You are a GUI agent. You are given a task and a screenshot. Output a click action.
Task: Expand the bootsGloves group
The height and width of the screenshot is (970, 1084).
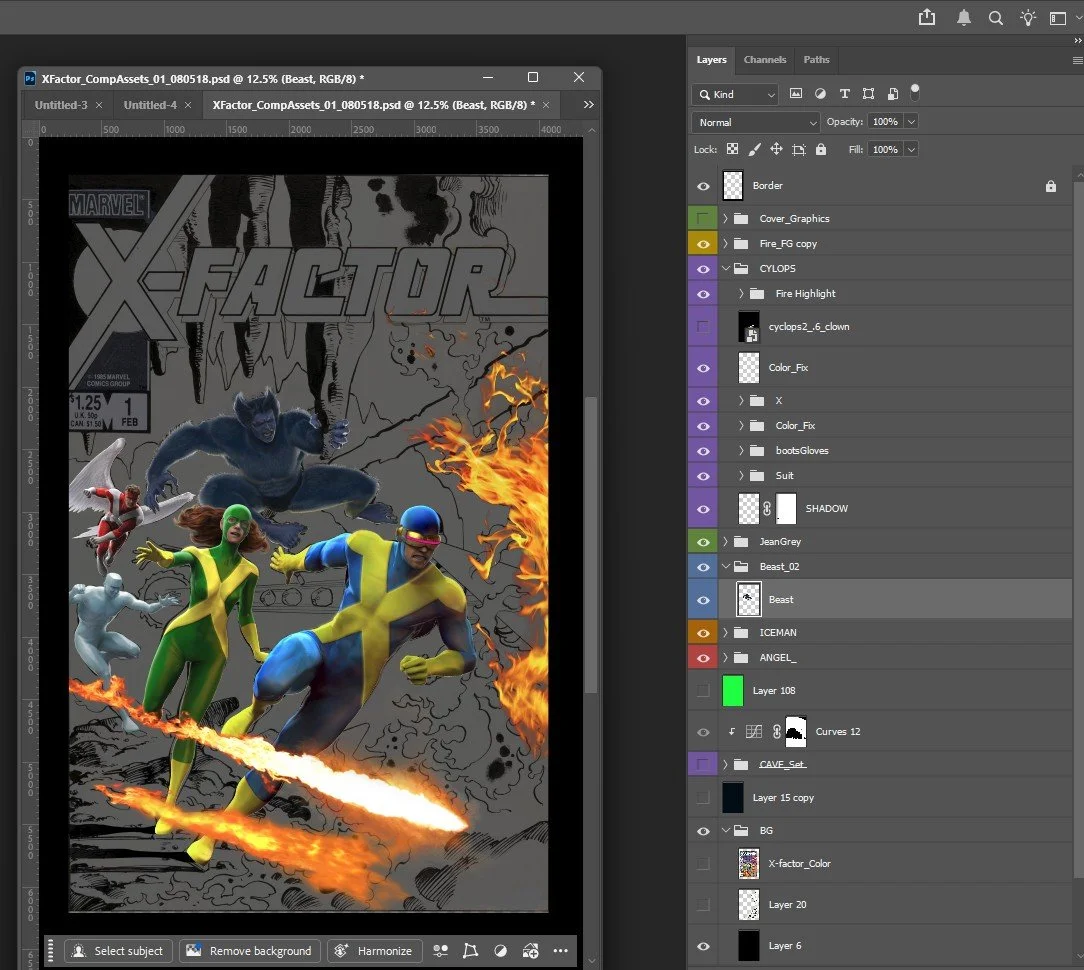(741, 450)
